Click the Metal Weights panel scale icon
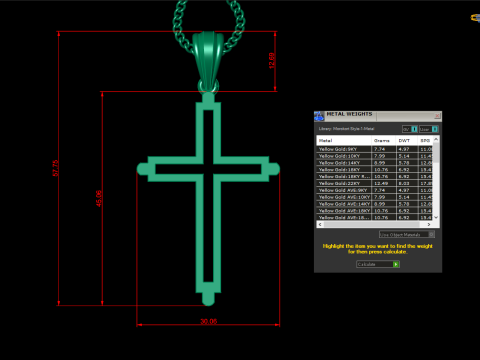The width and height of the screenshot is (480, 360). (x=319, y=116)
